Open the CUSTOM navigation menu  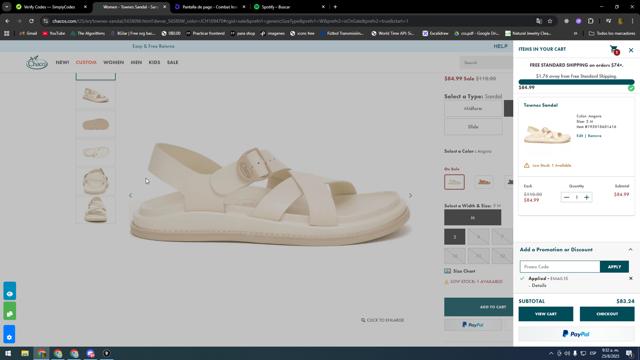[86, 62]
